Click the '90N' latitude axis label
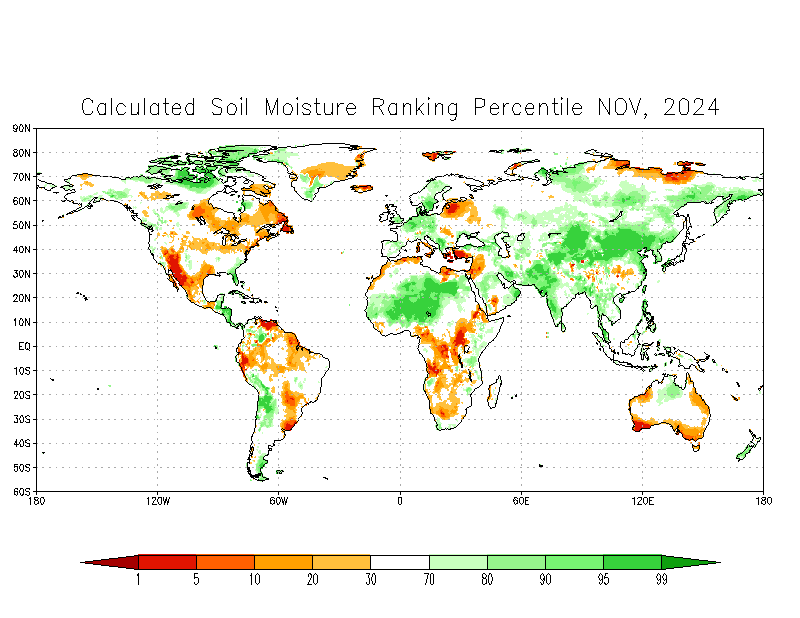Viewport: 800px width, 618px height. [x=22, y=129]
